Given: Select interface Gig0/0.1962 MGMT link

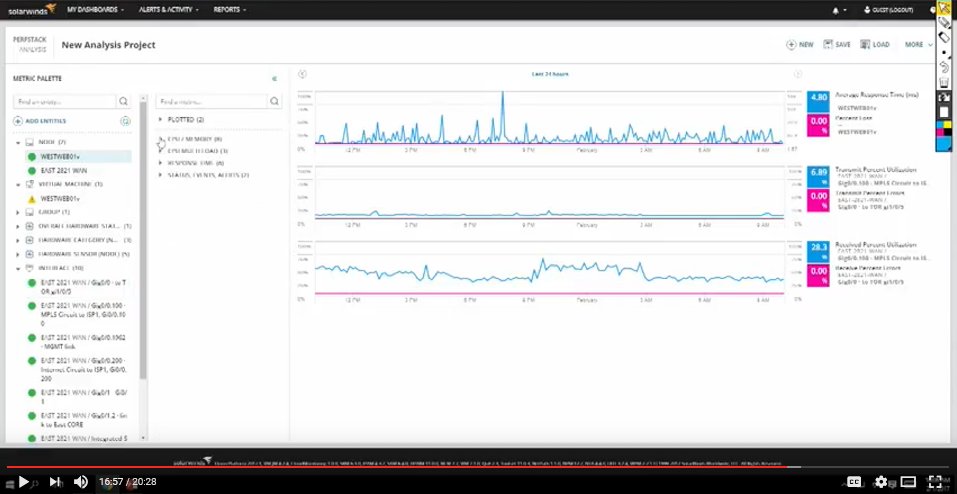Looking at the screenshot, I should [78, 341].
